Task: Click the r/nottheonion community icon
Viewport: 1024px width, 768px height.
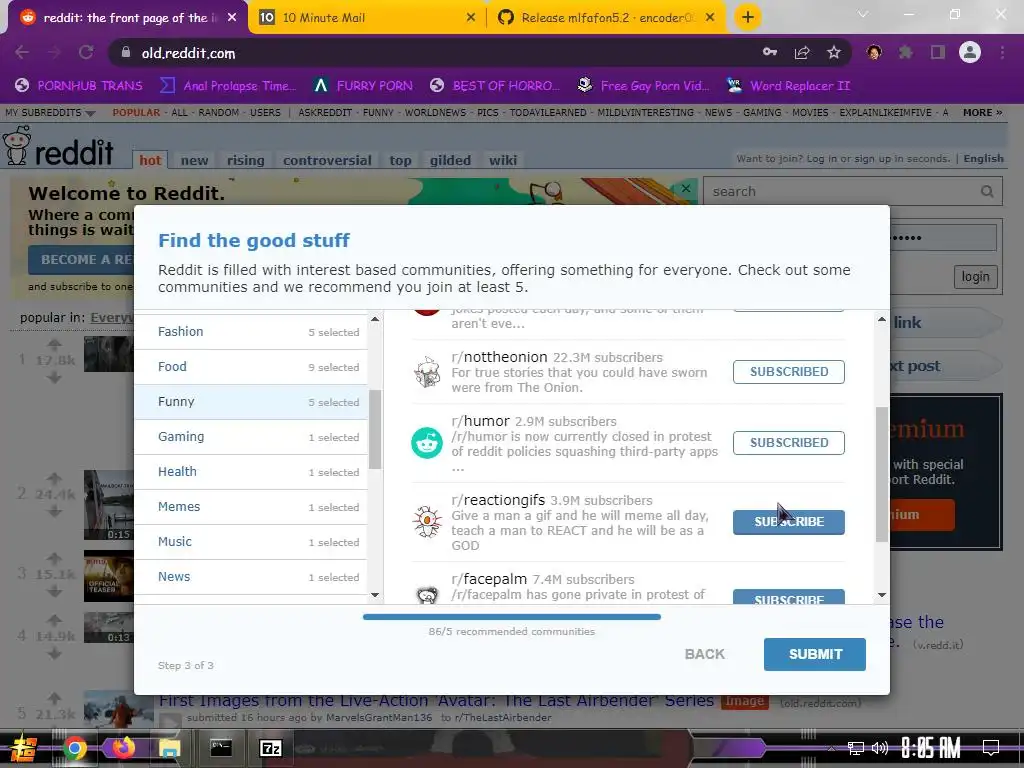Action: (x=427, y=372)
